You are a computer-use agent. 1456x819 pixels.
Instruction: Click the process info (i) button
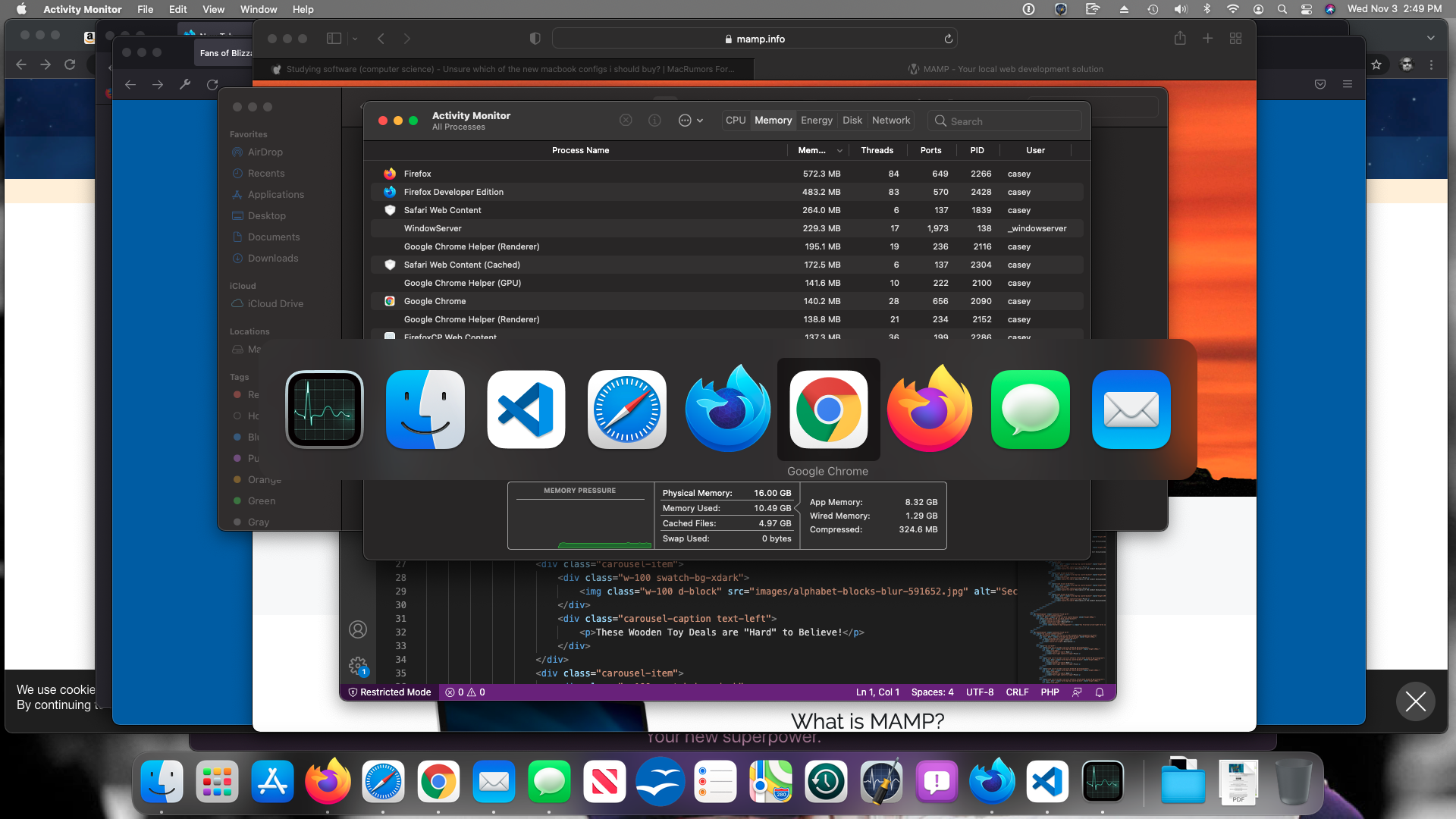click(x=654, y=121)
